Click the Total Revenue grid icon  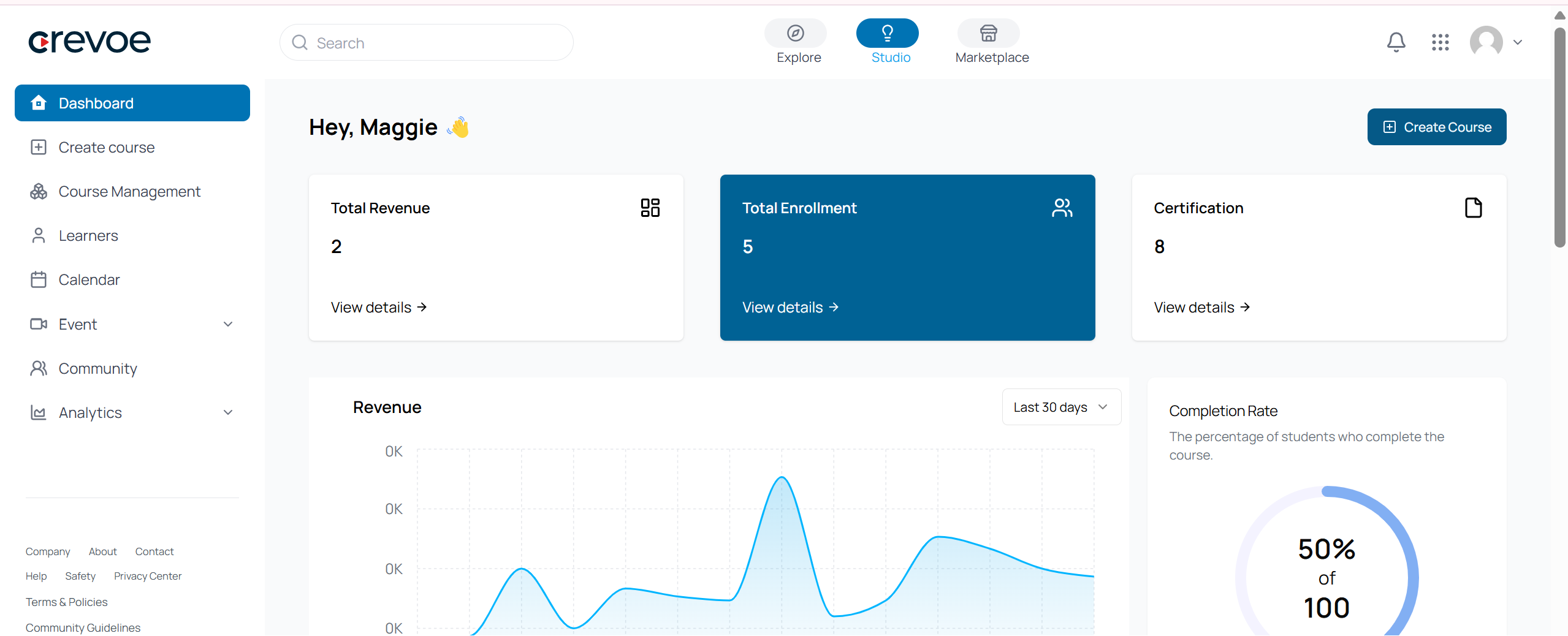click(650, 207)
